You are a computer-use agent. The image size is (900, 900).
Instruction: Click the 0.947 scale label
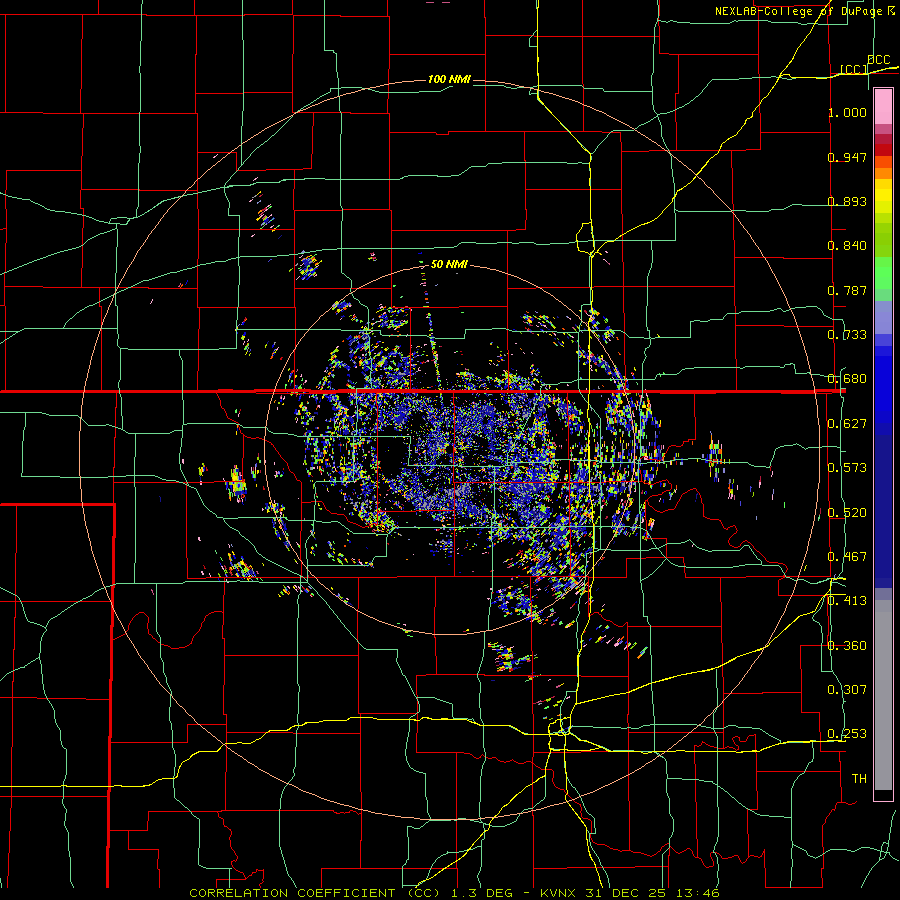click(847, 157)
